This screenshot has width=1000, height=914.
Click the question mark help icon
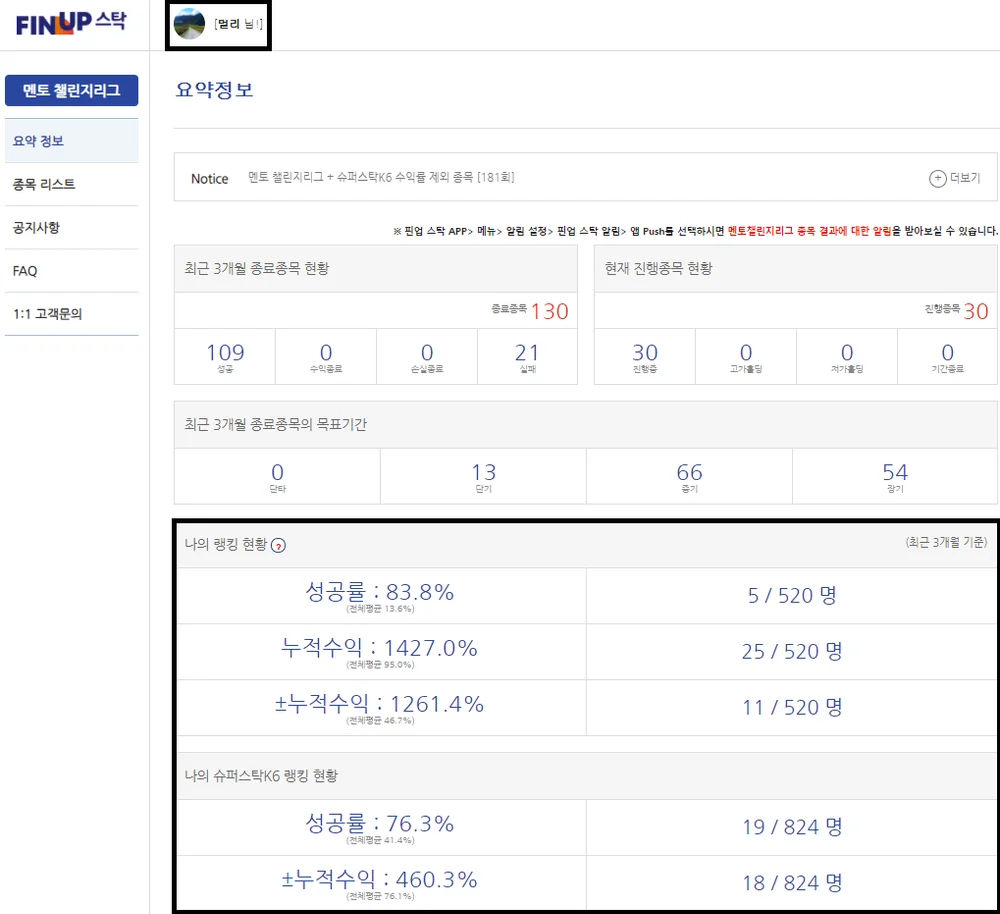[279, 545]
